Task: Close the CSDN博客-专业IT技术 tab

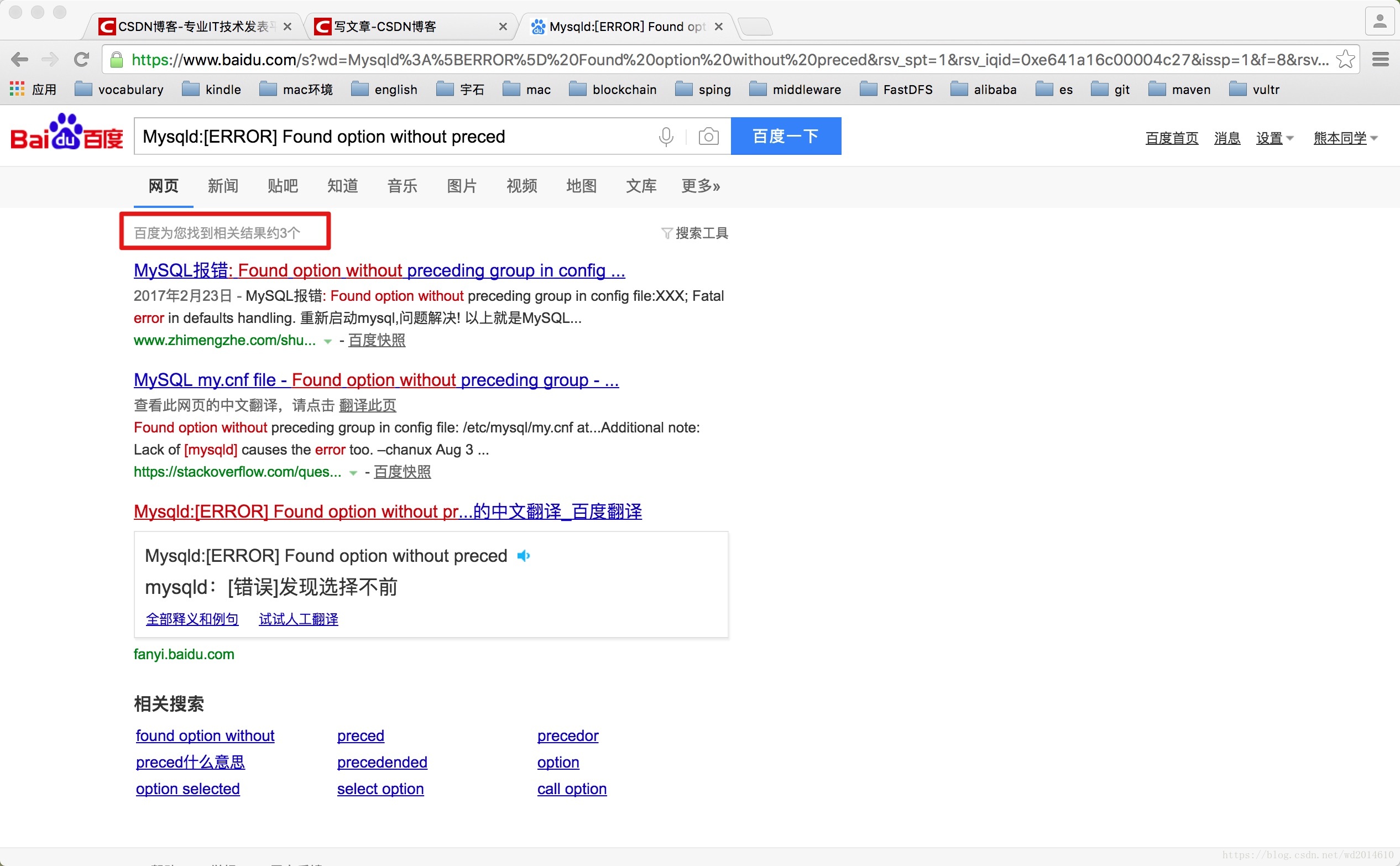Action: 288,27
